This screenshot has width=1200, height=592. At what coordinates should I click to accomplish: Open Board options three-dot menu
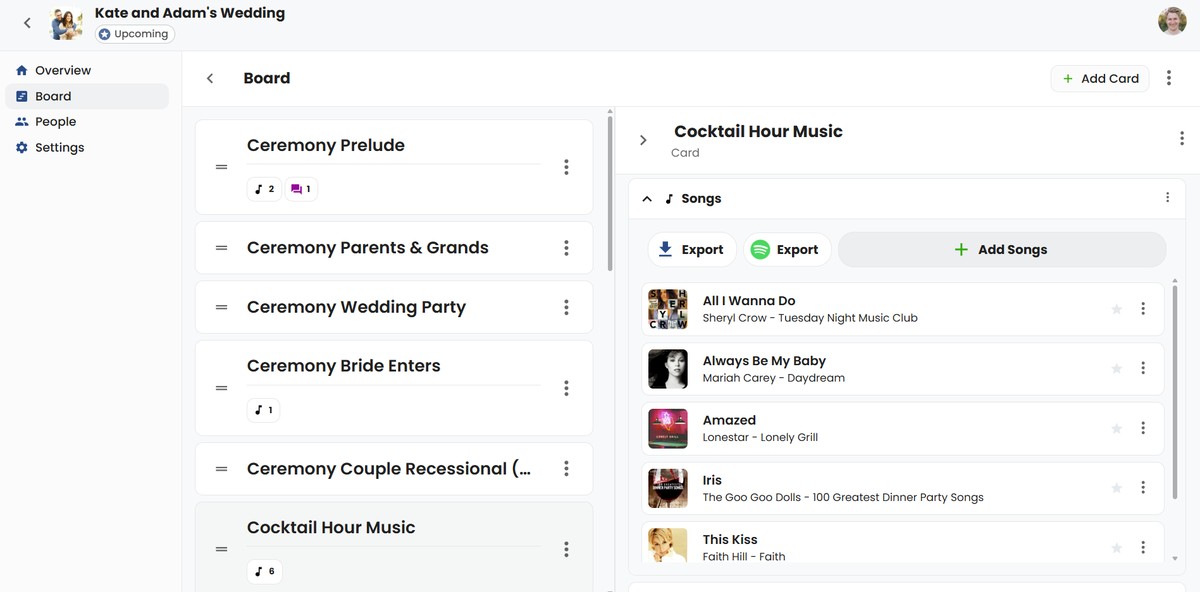click(x=1169, y=78)
